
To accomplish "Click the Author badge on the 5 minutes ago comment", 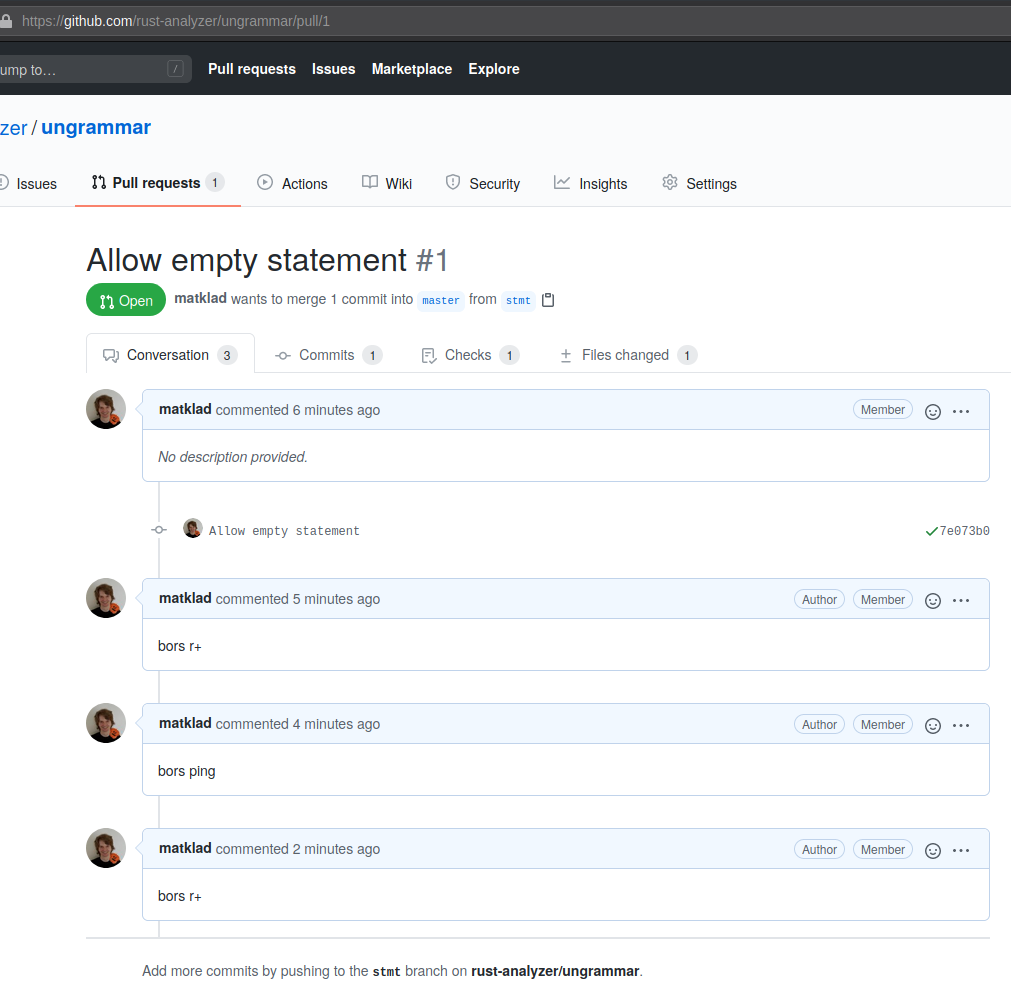I will click(x=819, y=600).
